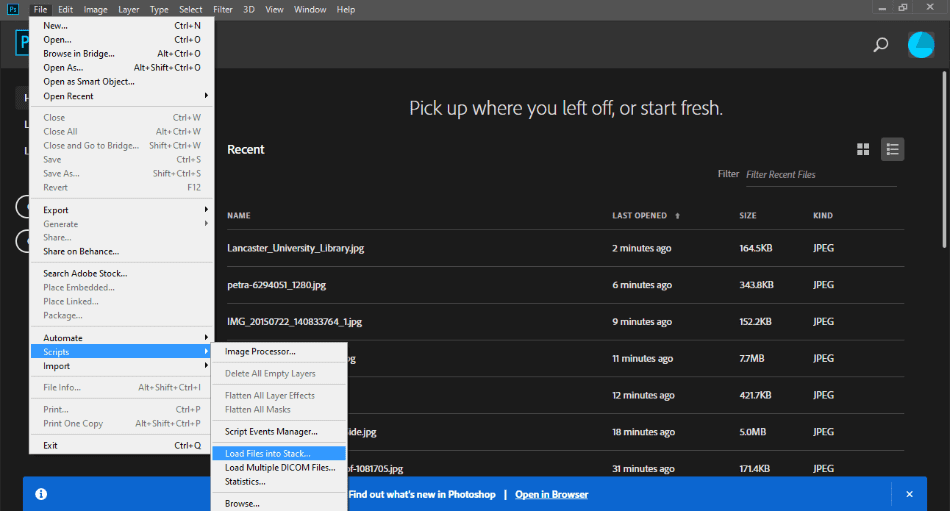This screenshot has width=950, height=511.
Task: Expand the Open Recent submenu
Action: click(x=121, y=96)
